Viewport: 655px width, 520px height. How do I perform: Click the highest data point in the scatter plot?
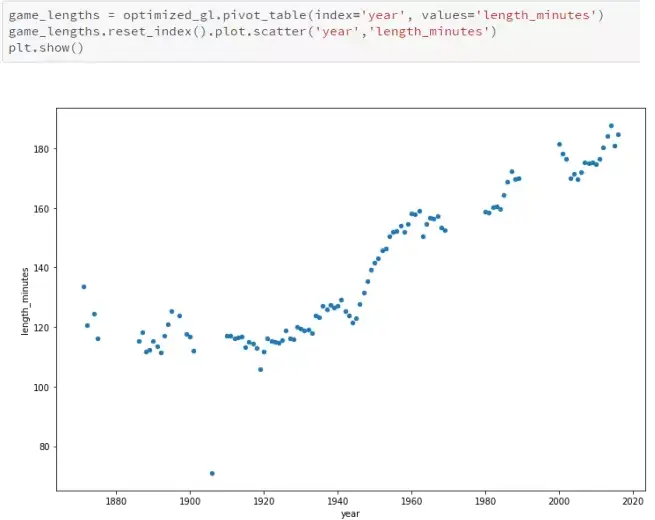611,126
